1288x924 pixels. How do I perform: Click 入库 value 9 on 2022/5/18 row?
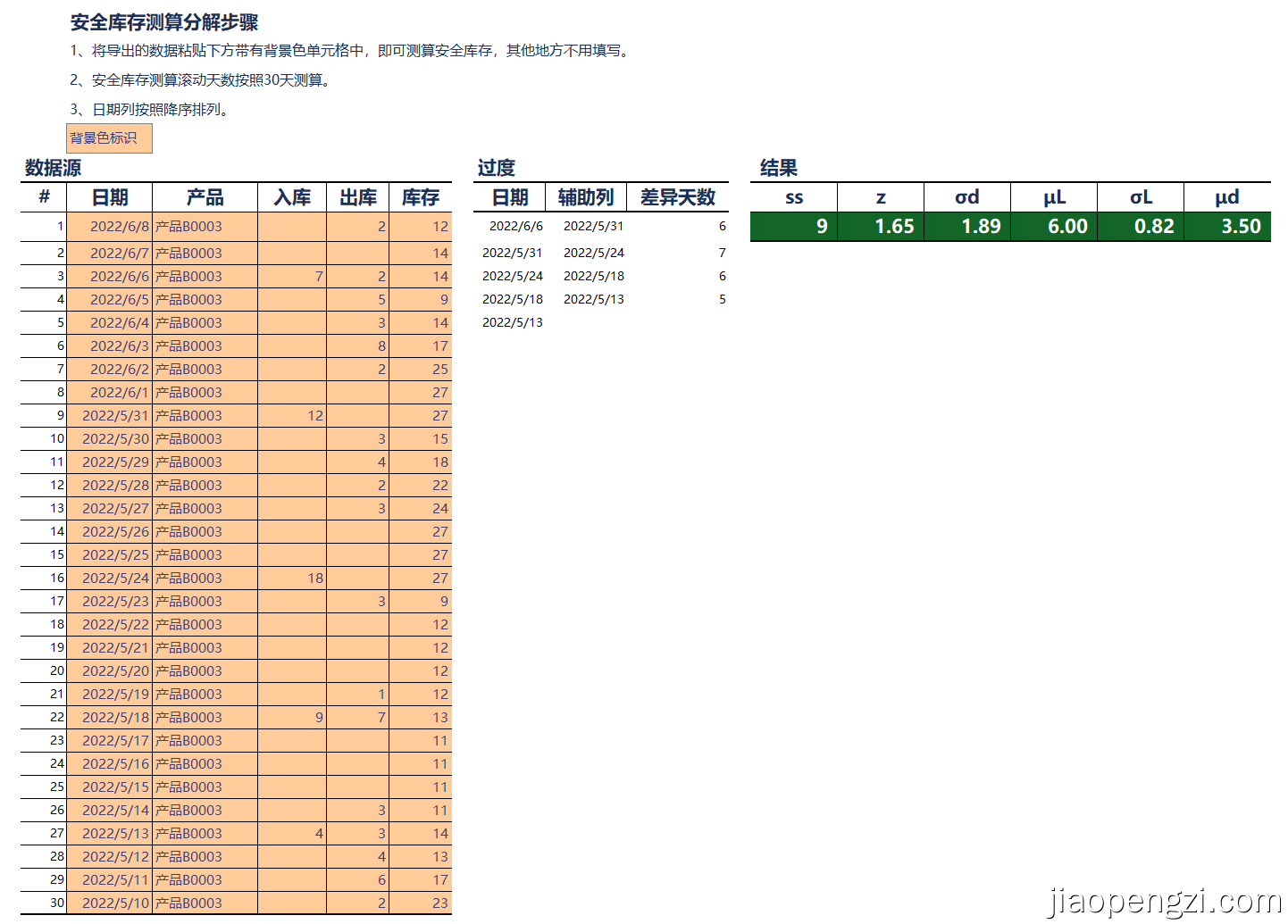(x=292, y=718)
